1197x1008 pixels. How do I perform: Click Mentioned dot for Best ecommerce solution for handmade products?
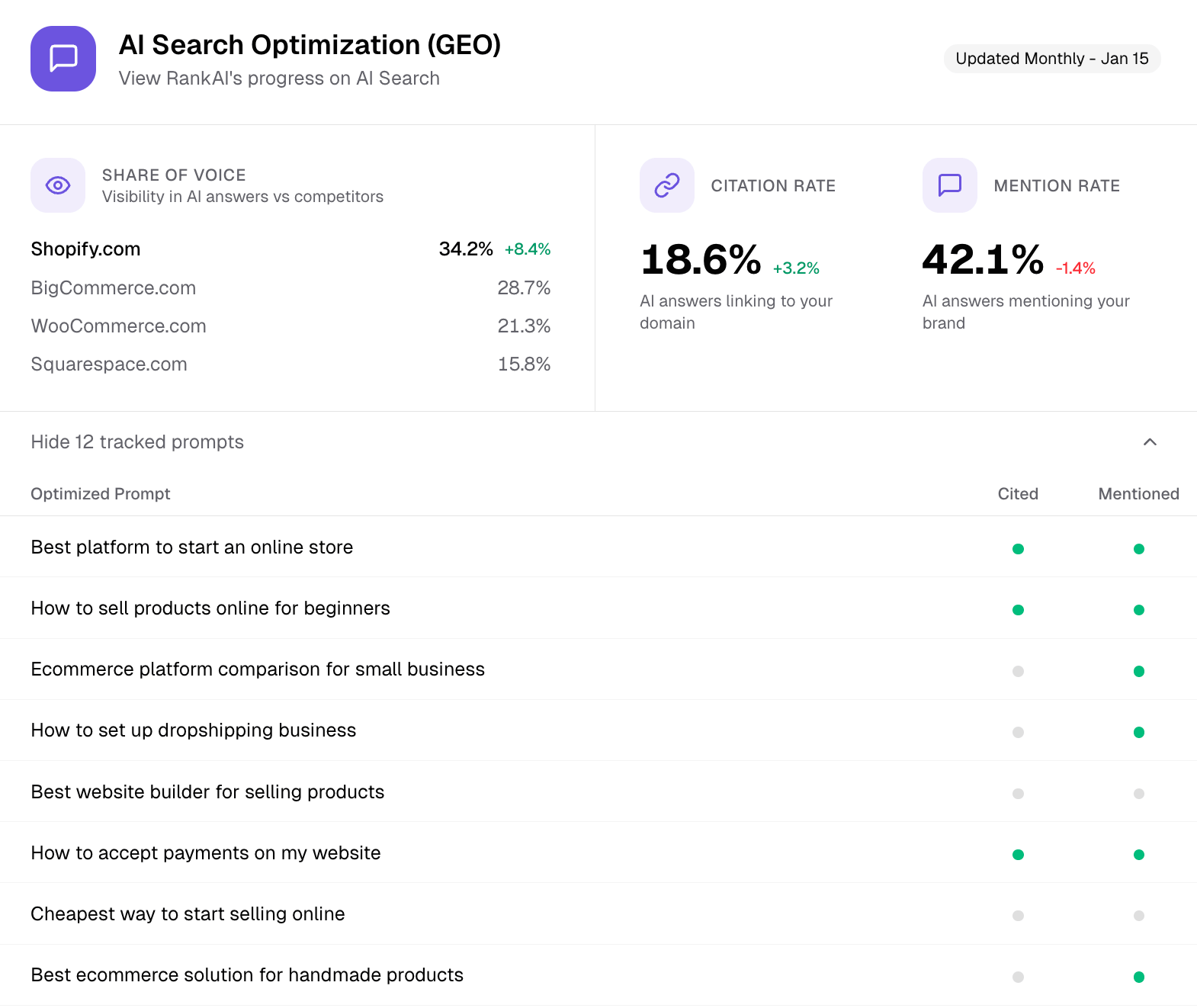click(x=1138, y=977)
